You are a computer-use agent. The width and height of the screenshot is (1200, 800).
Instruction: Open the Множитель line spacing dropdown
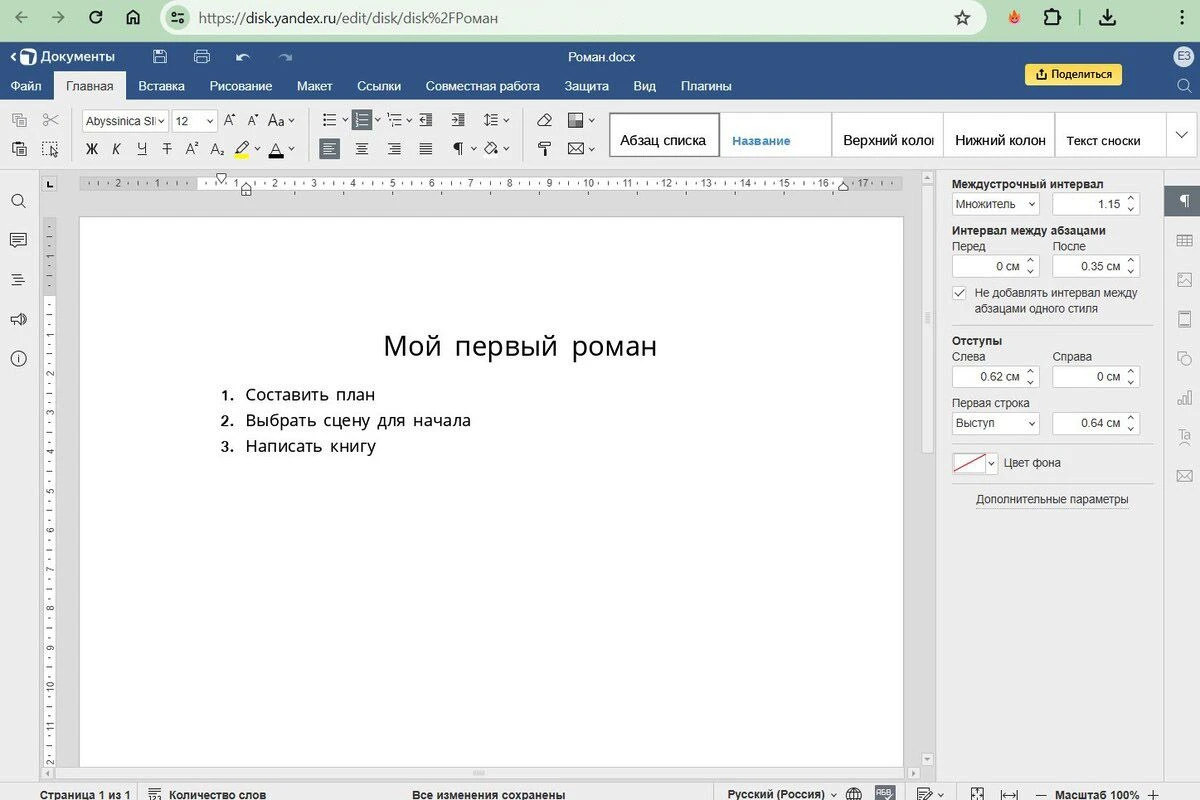[995, 204]
